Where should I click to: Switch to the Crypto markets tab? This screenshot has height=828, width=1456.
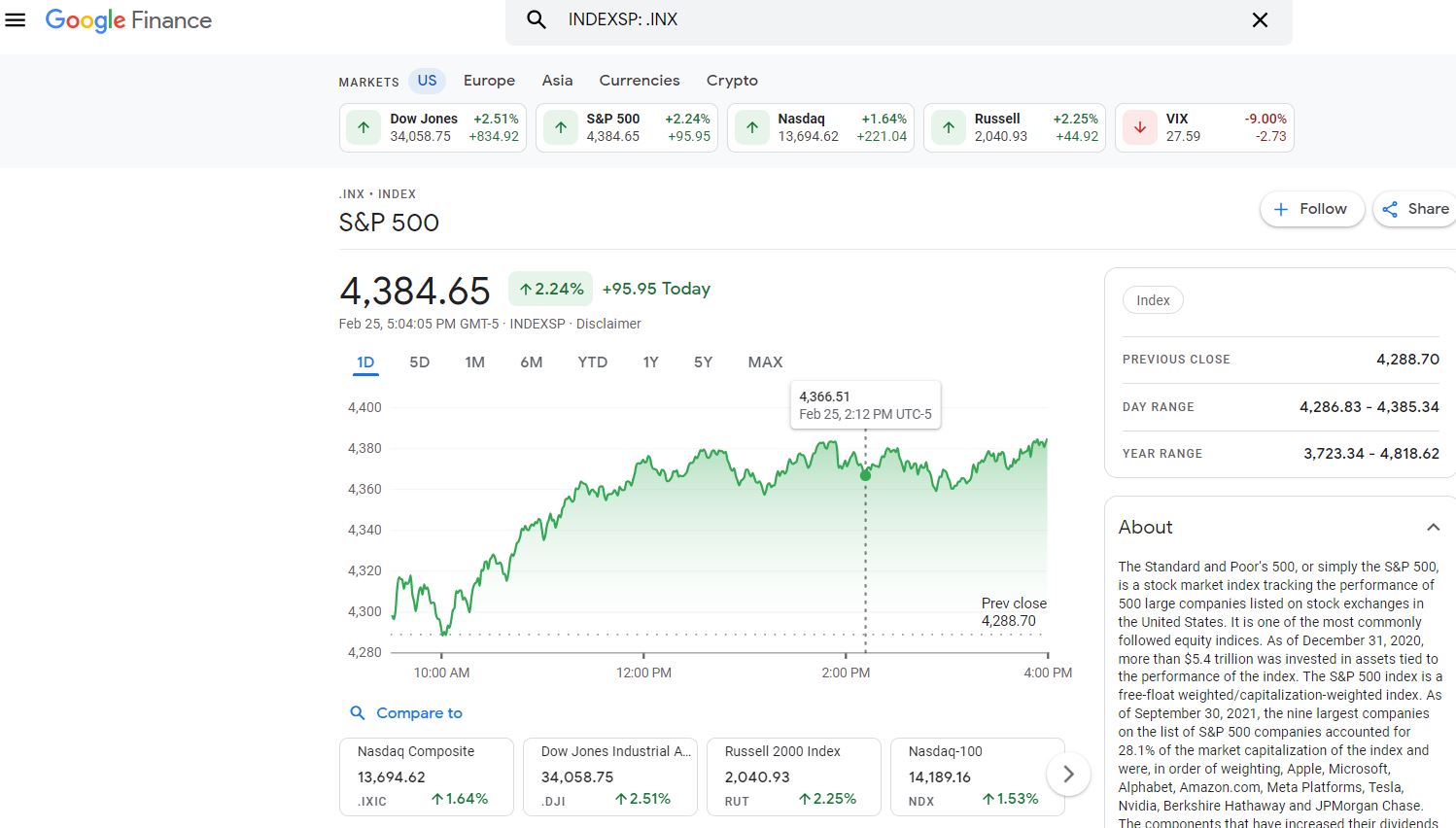(x=732, y=80)
